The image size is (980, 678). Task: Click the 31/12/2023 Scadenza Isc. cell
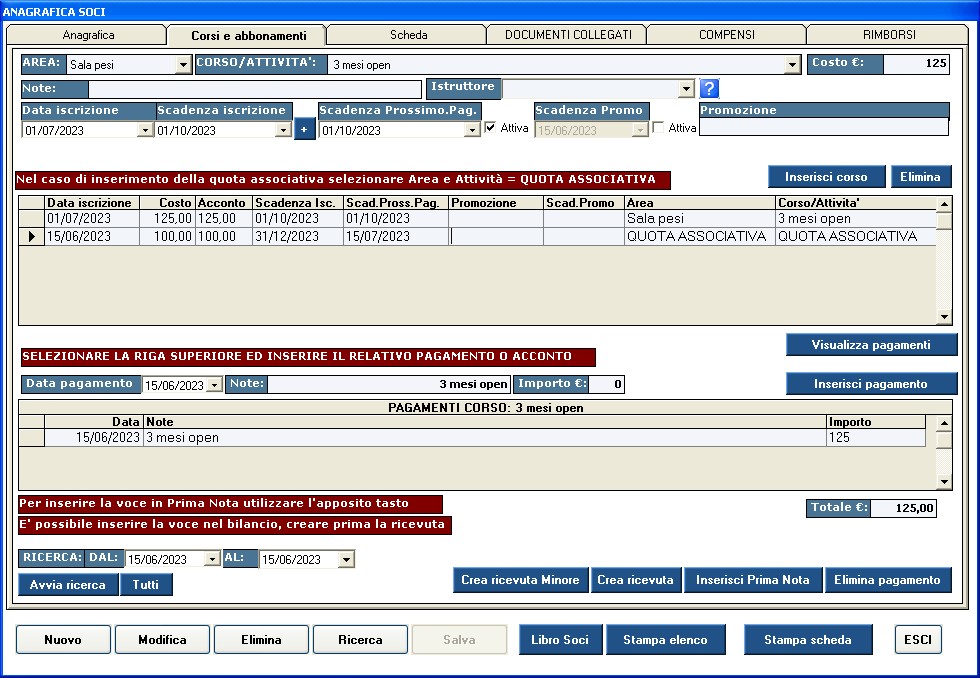(298, 237)
